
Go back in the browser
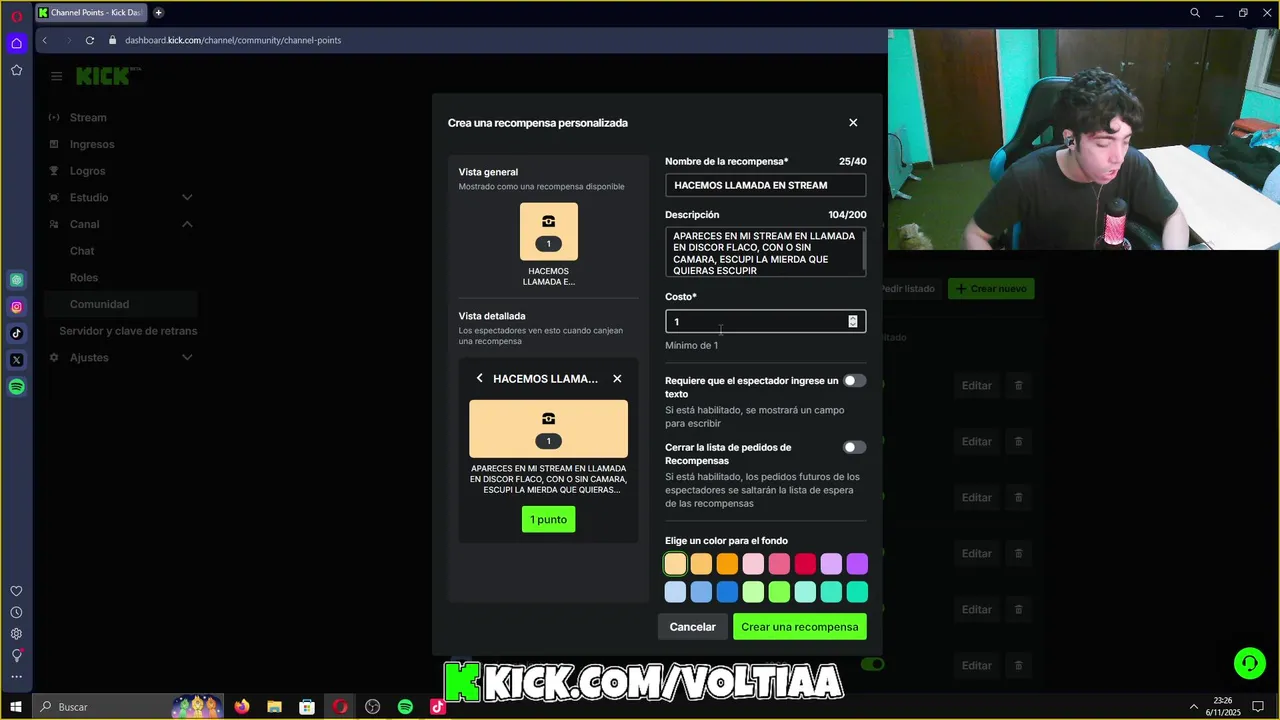click(x=45, y=40)
